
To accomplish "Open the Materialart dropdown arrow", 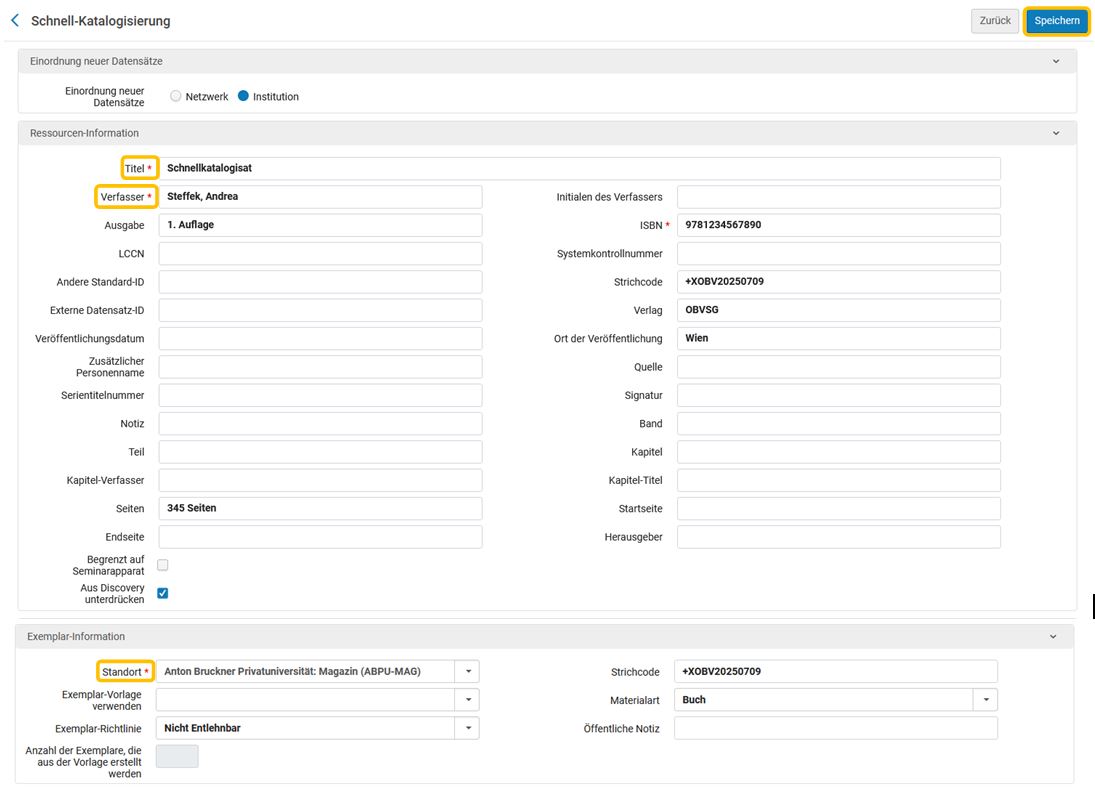I will point(985,700).
